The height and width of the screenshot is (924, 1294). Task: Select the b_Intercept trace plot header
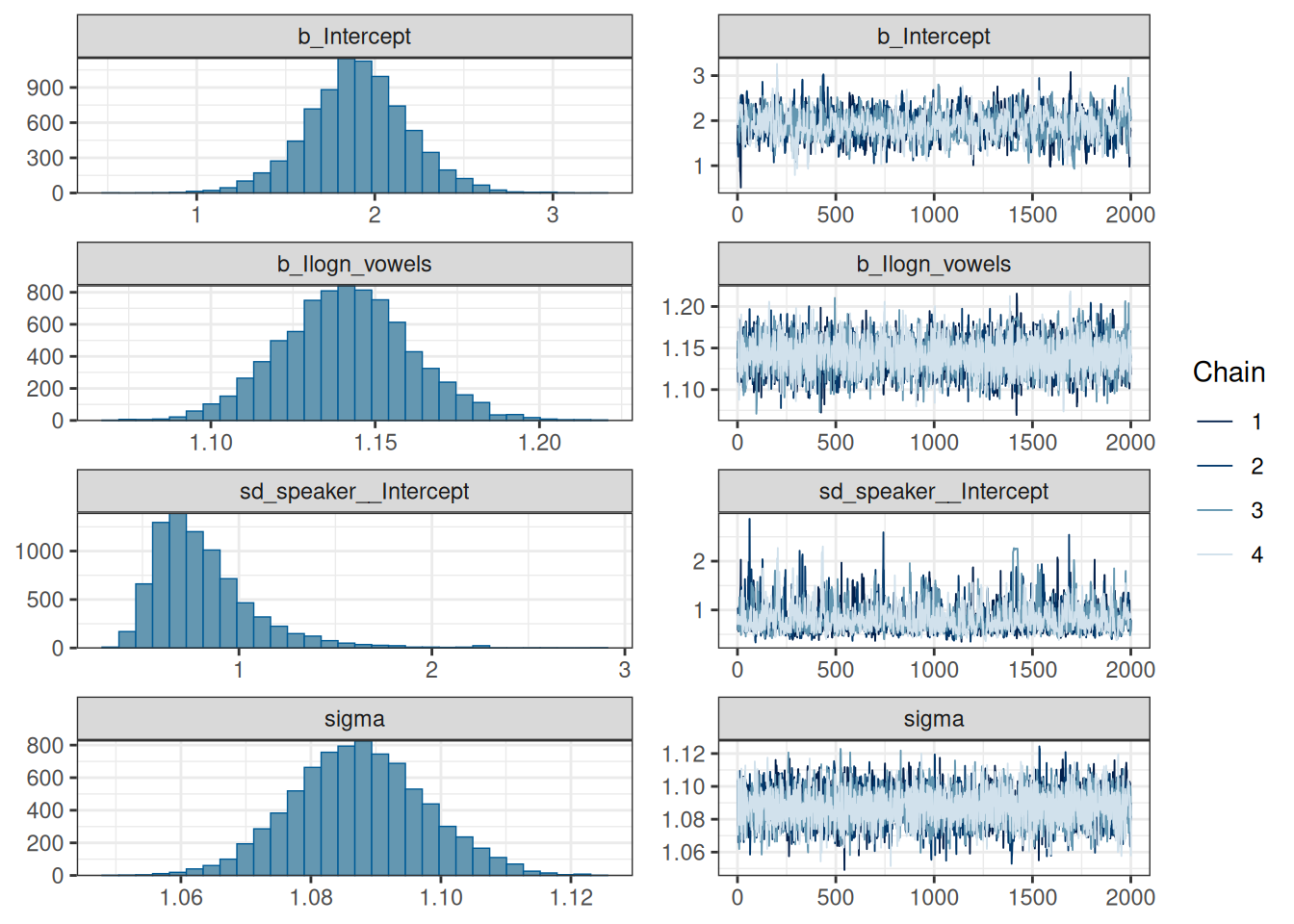[933, 37]
